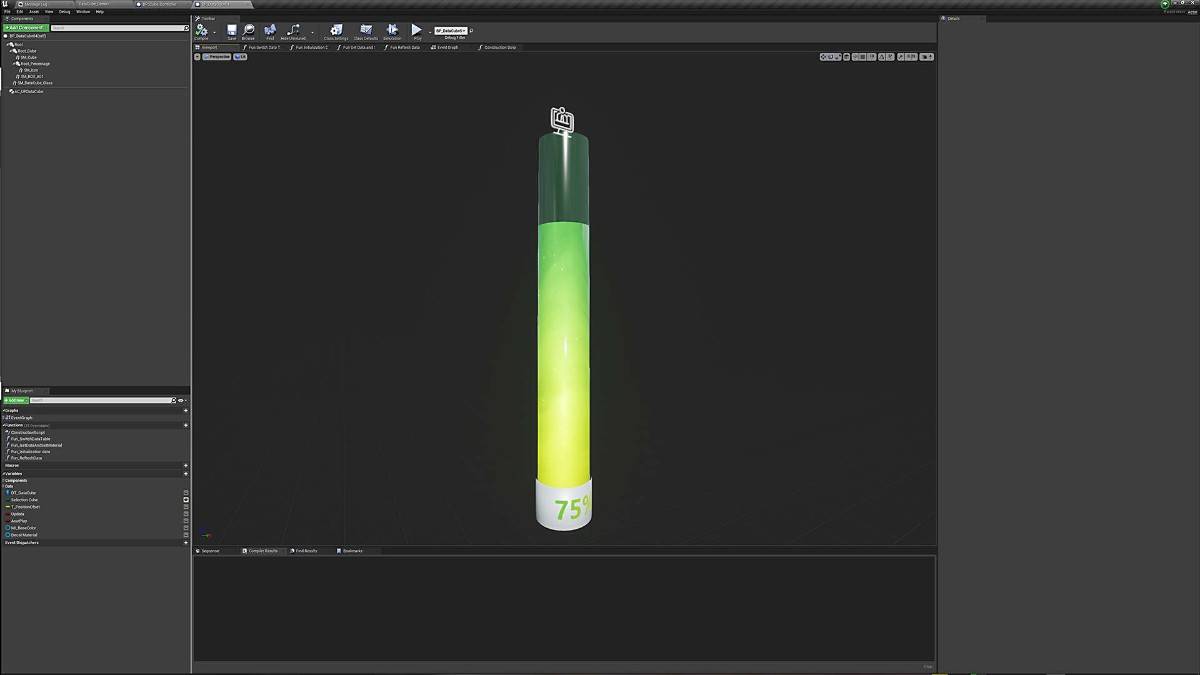Viewport: 1200px width, 675px height.
Task: Collapse the Root_Cube component tree node
Action: [11, 50]
